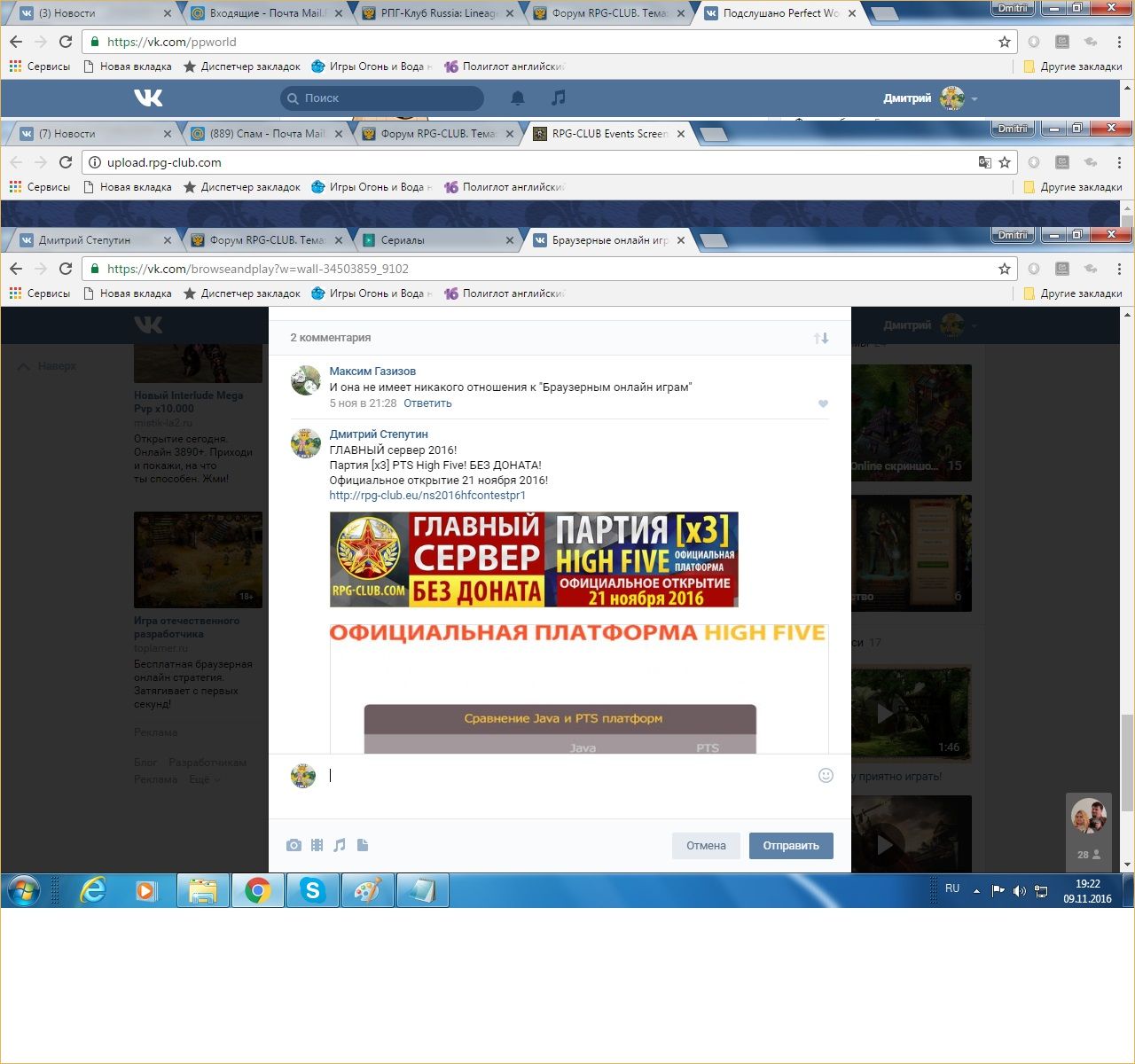Open the 1:46 video thumbnail on right
Screen dimensions: 1135x1064
[x=911, y=712]
